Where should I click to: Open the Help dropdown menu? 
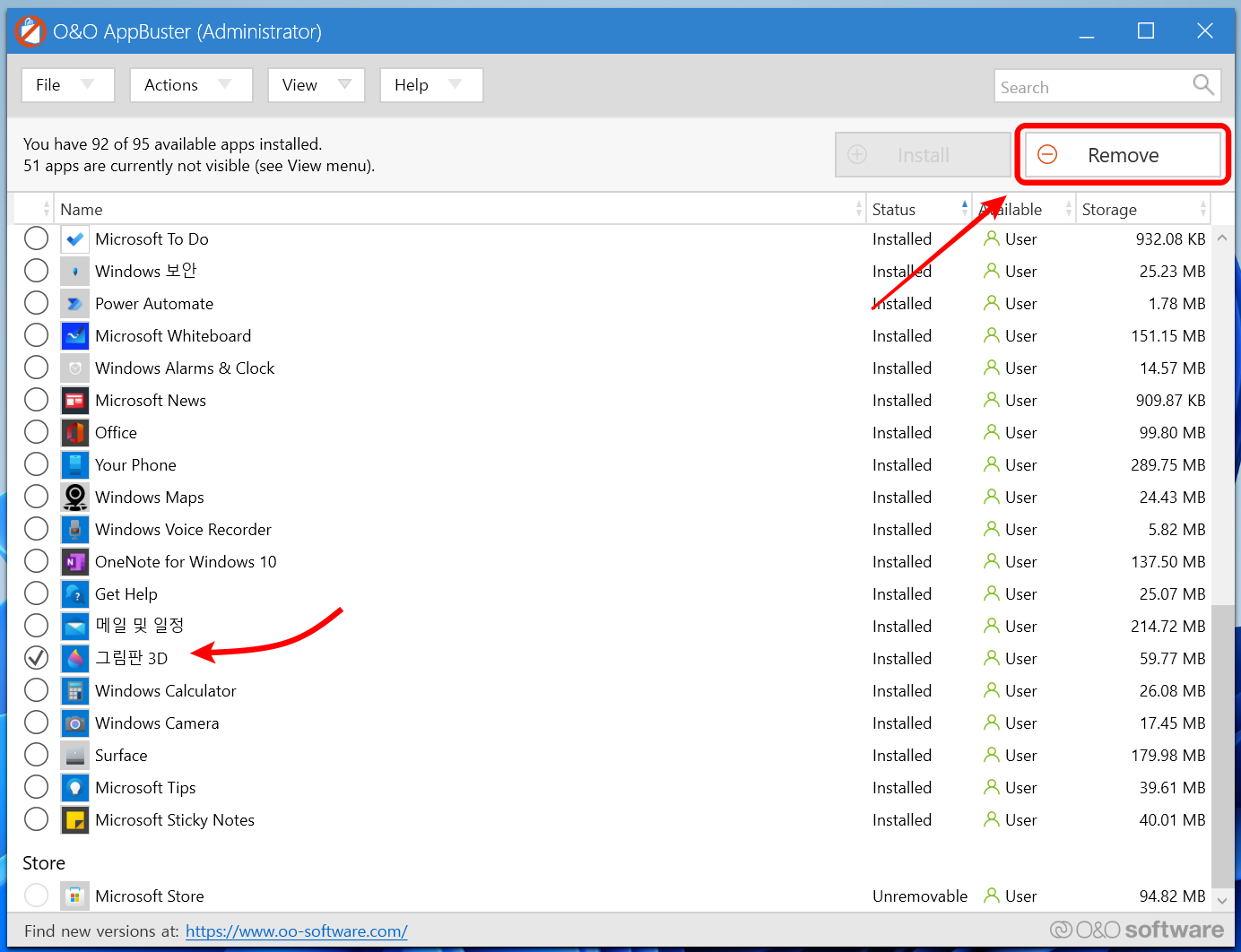(431, 85)
